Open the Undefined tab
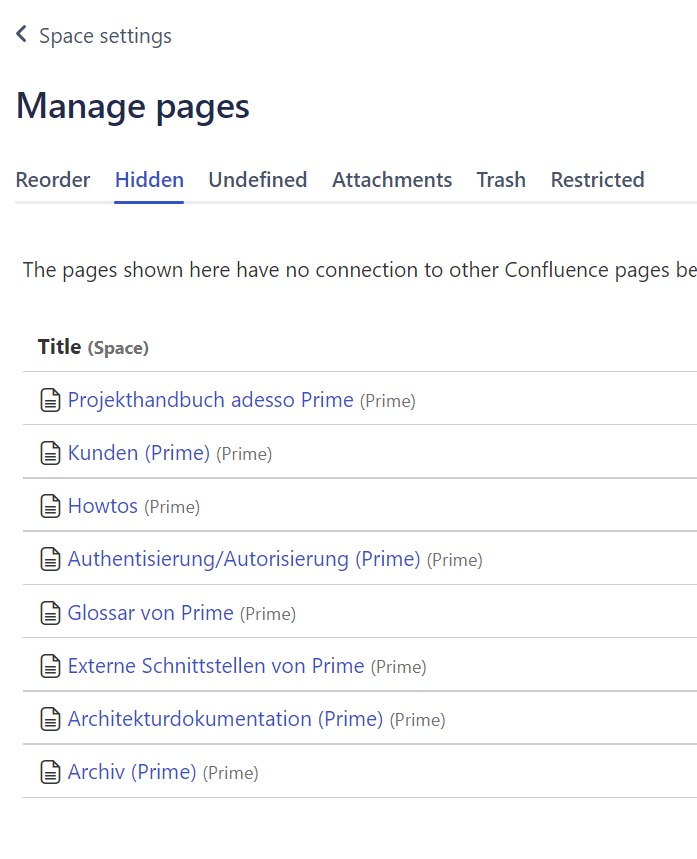 tap(257, 180)
